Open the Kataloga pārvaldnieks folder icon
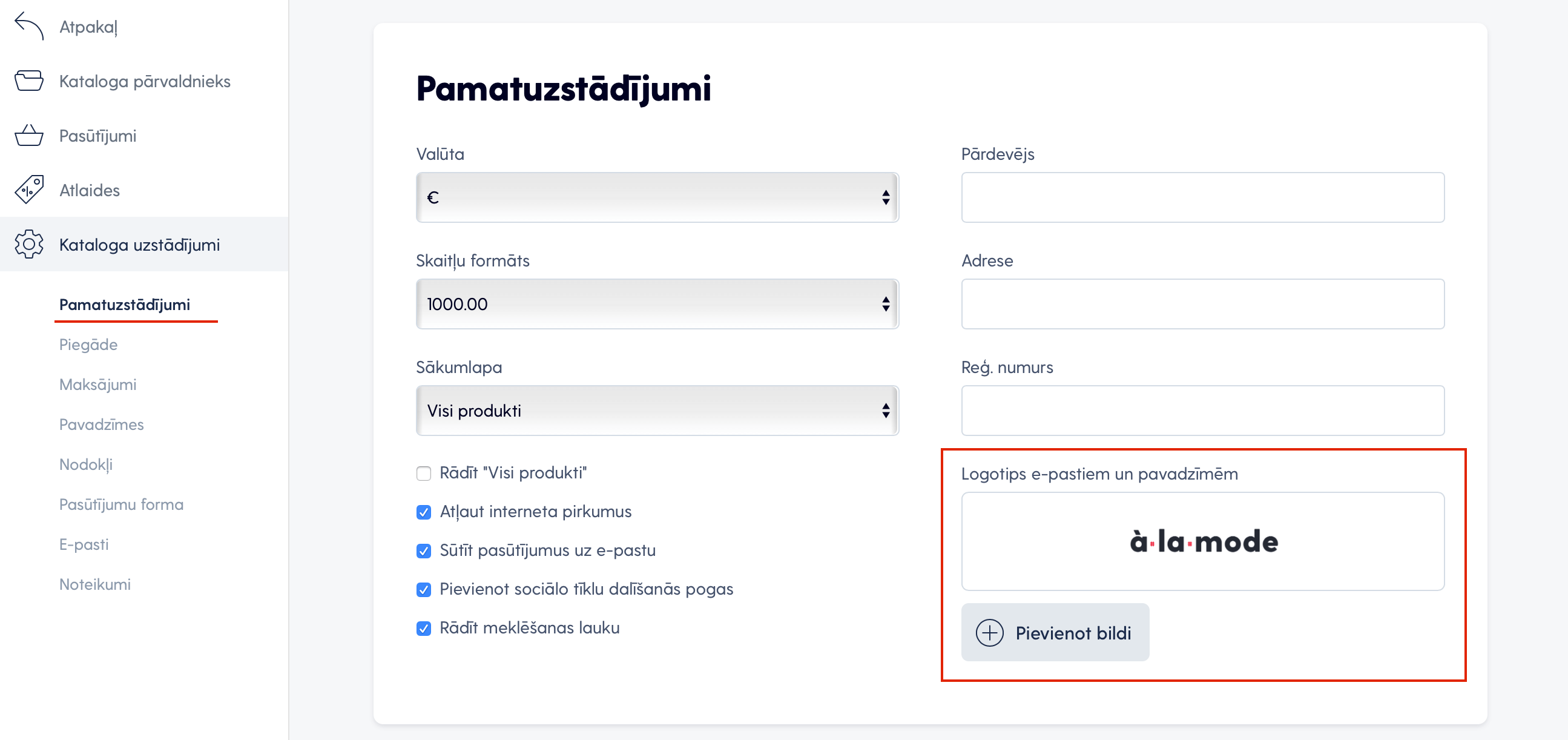 point(28,81)
